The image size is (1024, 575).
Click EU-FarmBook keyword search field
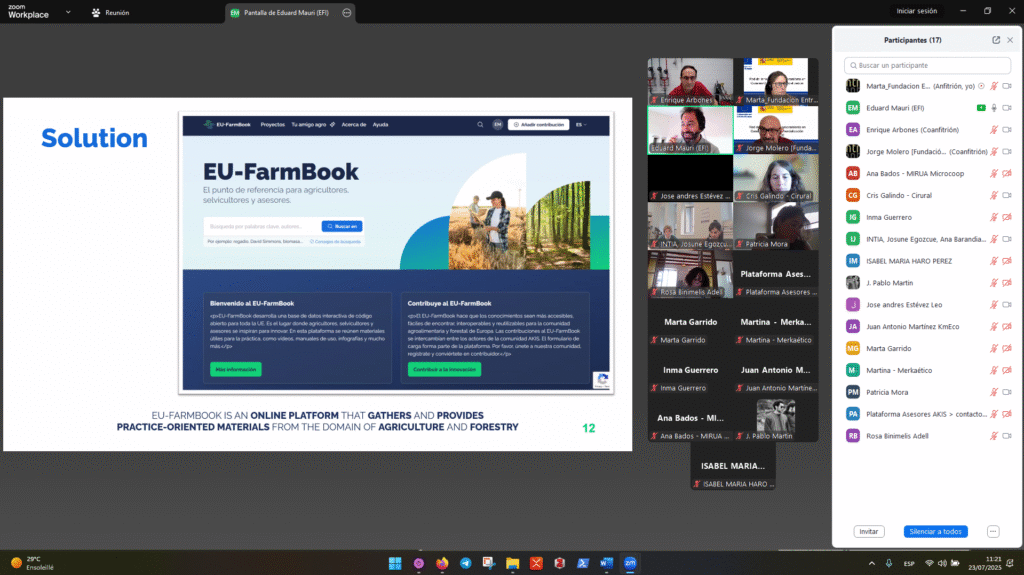[x=263, y=226]
